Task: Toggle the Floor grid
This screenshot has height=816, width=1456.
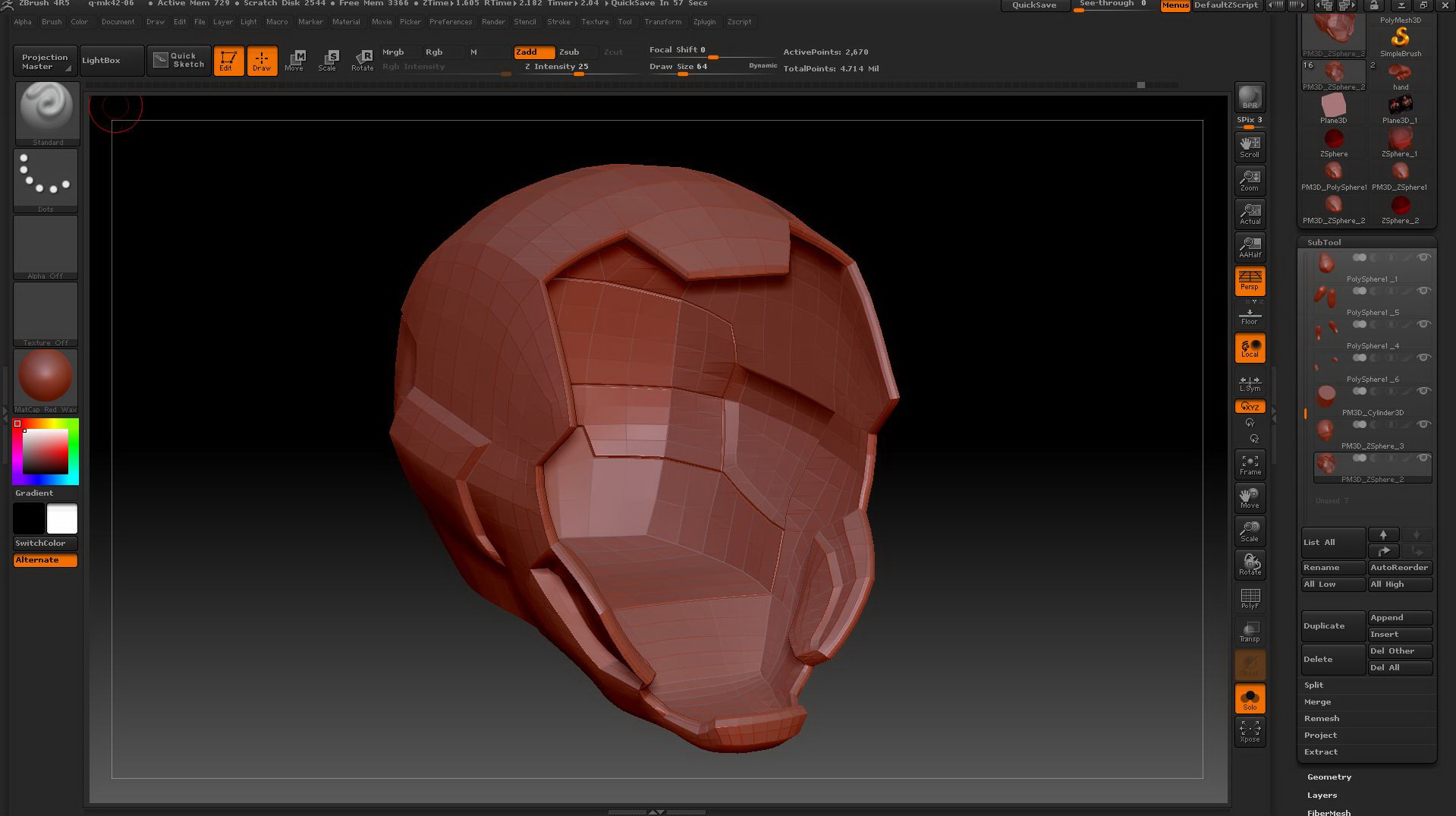Action: (1250, 313)
